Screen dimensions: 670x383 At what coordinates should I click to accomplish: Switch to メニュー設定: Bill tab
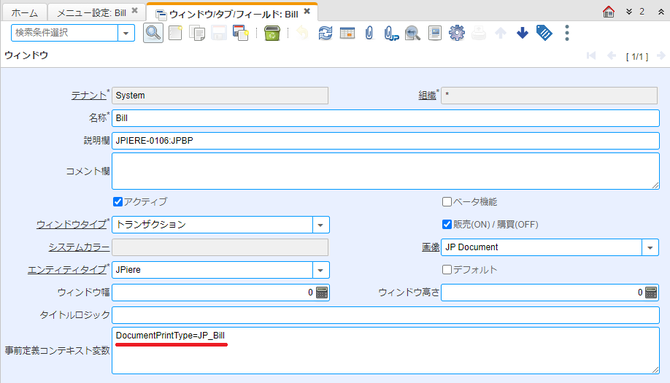(x=91, y=13)
